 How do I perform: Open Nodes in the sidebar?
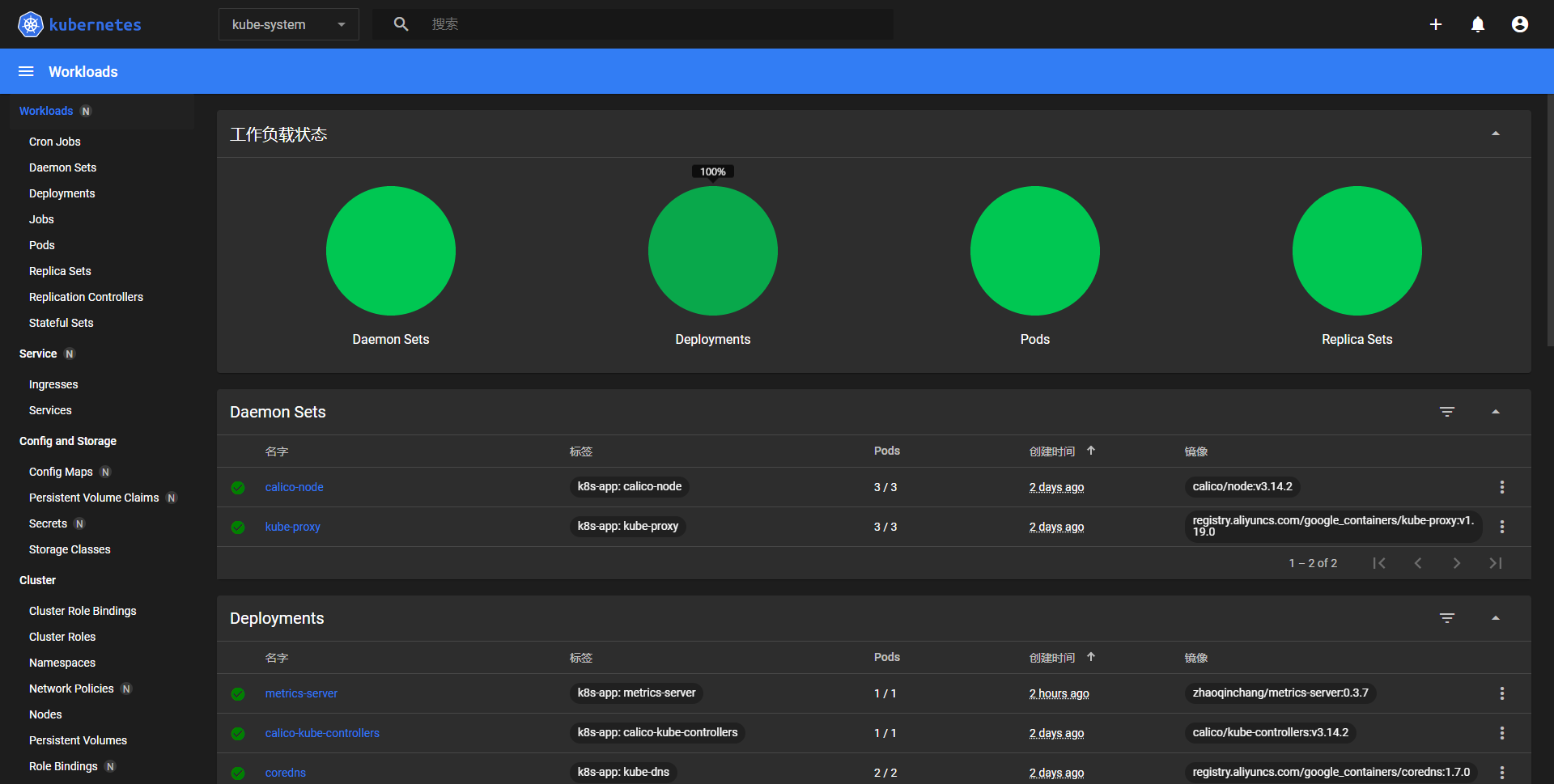(x=45, y=714)
